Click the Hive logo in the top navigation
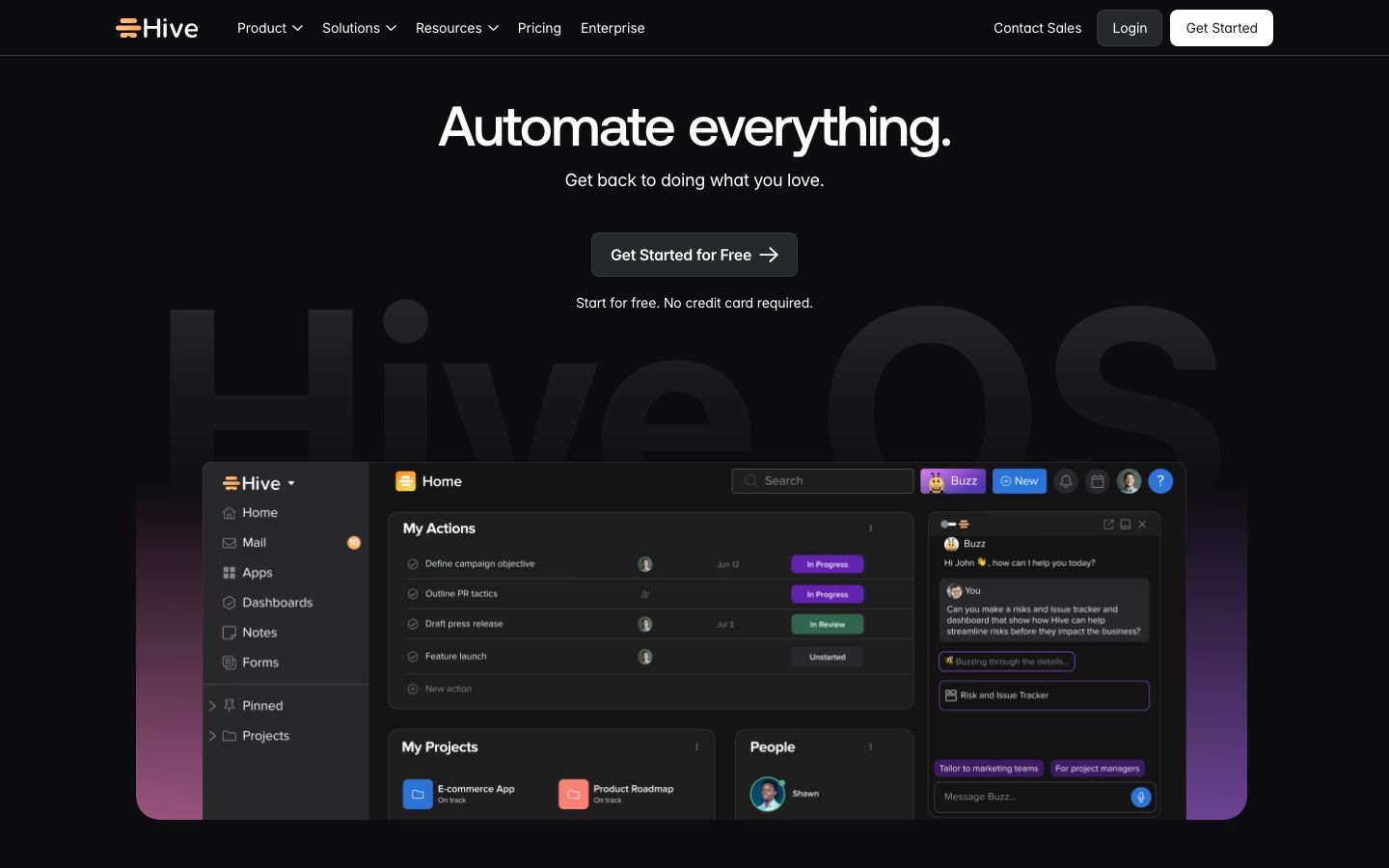The image size is (1389, 868). (157, 28)
